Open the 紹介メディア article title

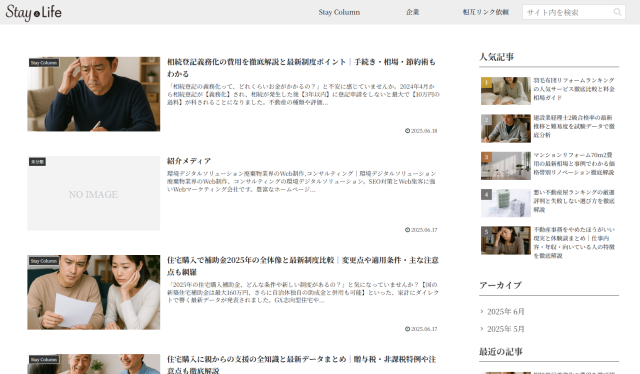(x=189, y=161)
